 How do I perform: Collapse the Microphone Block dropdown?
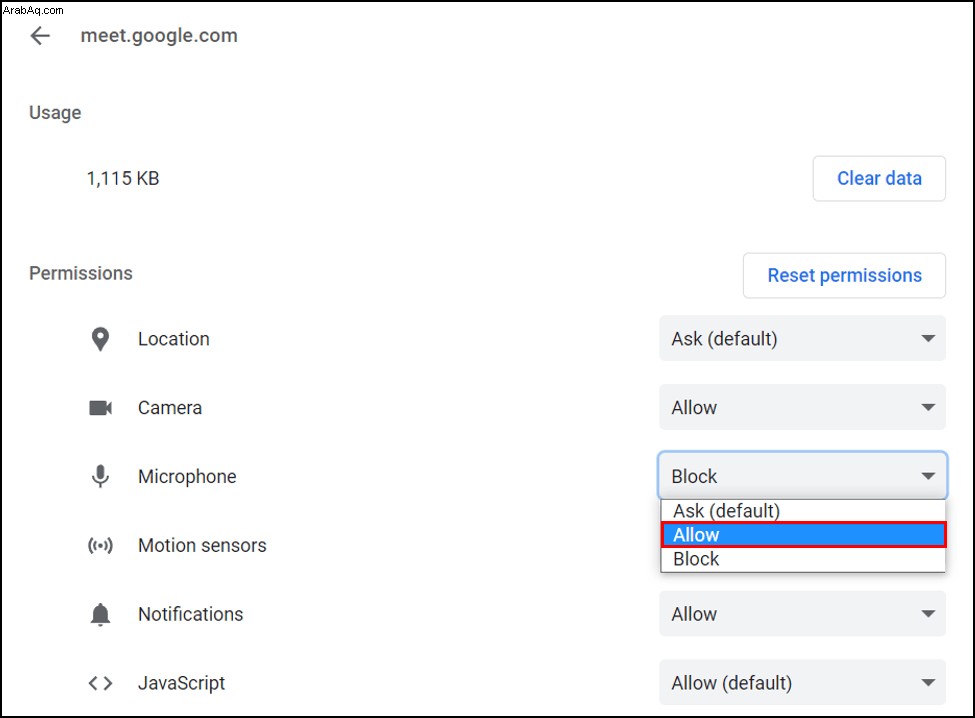click(802, 476)
